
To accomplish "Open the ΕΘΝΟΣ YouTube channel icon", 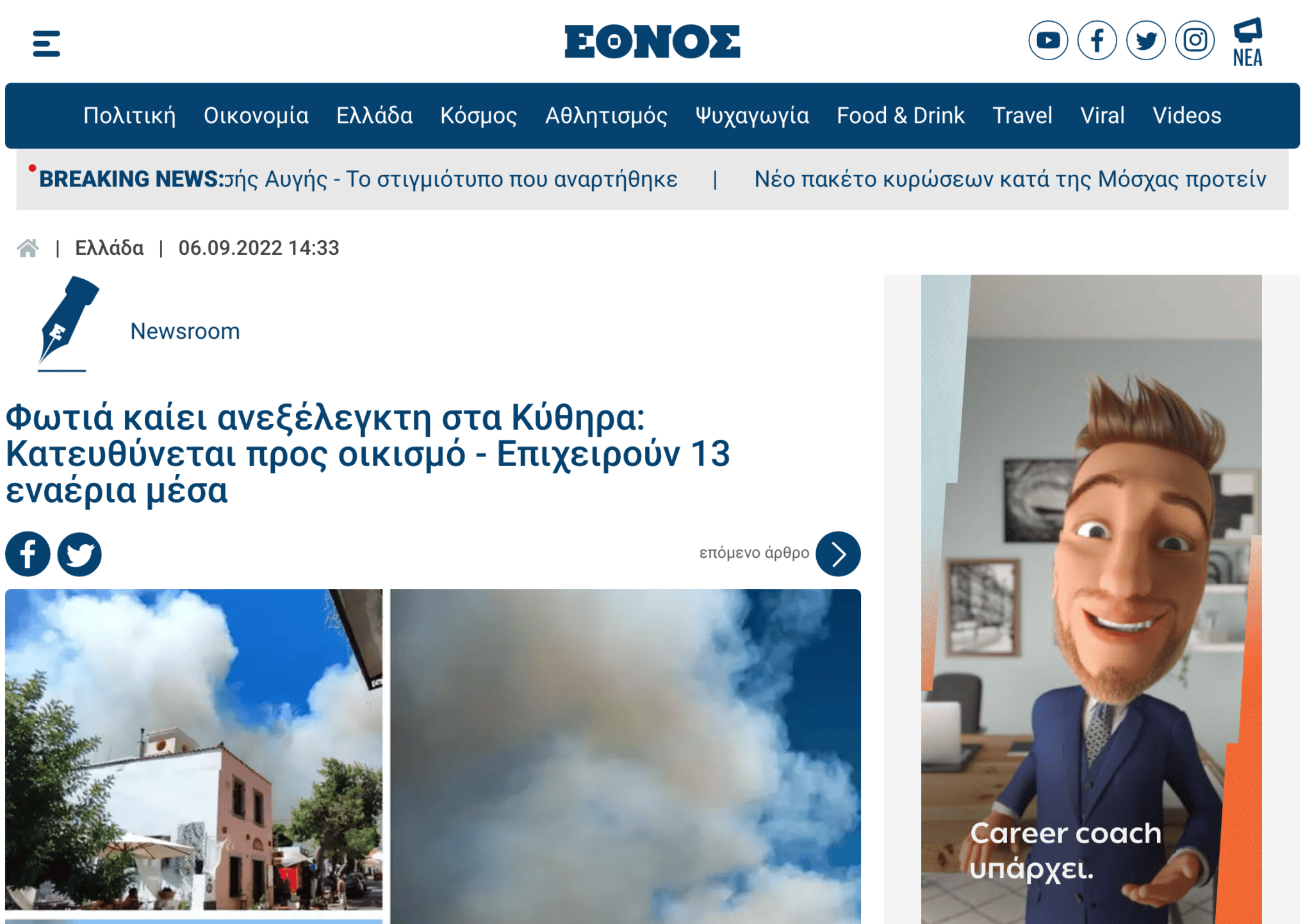I will pos(1048,40).
